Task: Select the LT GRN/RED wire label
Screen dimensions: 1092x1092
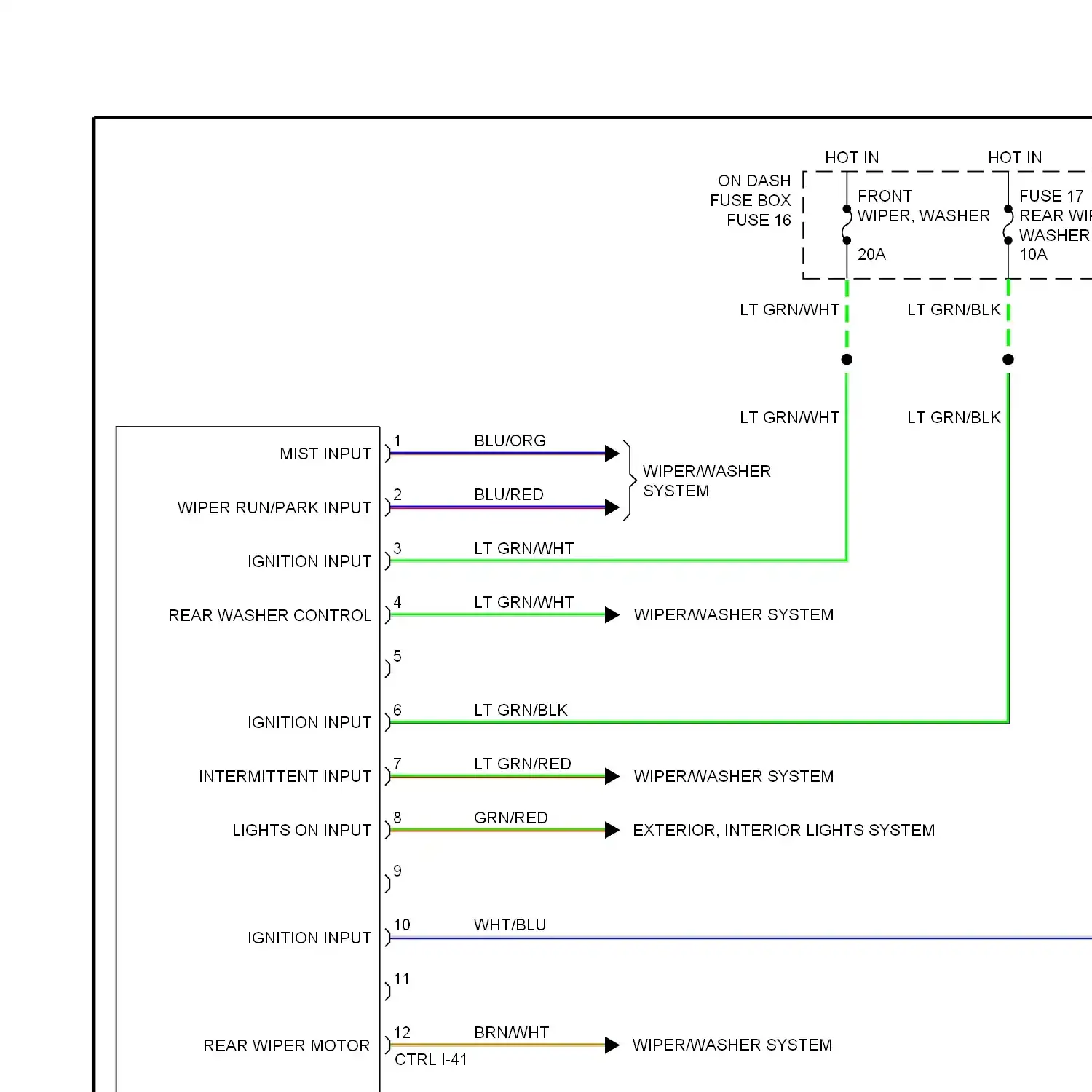Action: click(523, 764)
